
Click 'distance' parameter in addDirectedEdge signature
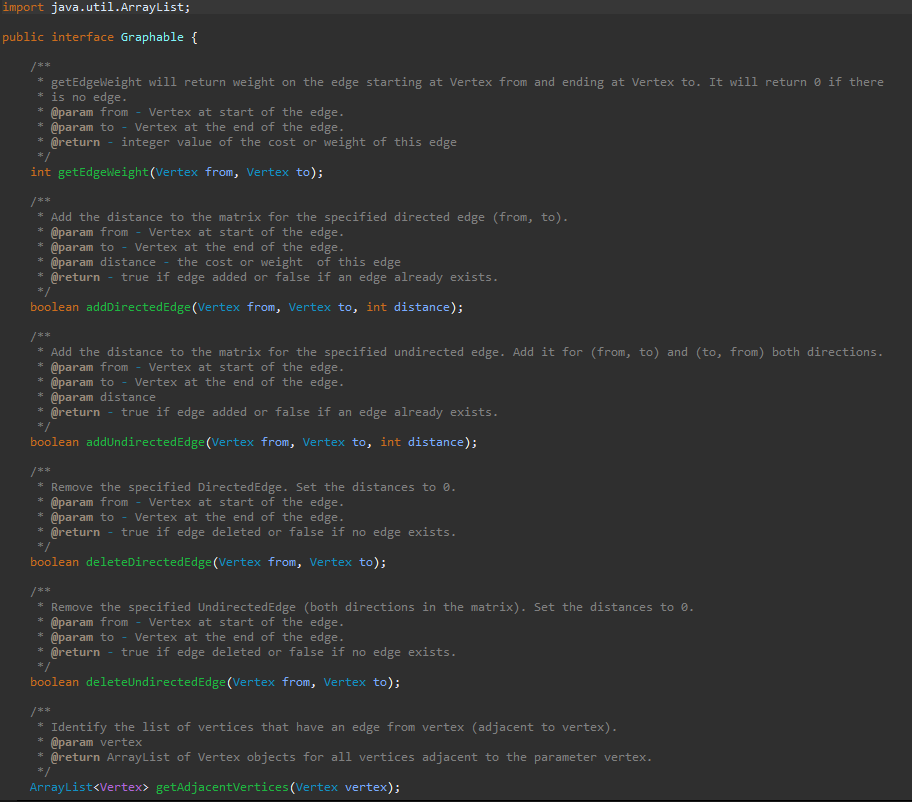point(422,307)
